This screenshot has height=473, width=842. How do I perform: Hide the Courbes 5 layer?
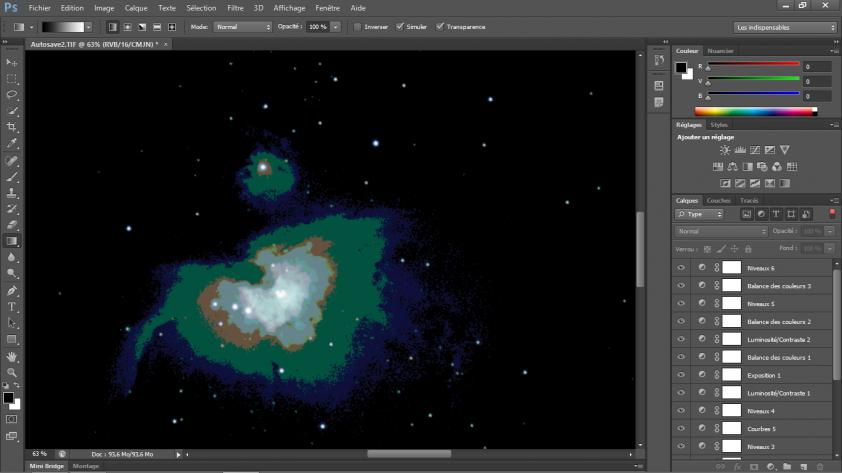681,428
